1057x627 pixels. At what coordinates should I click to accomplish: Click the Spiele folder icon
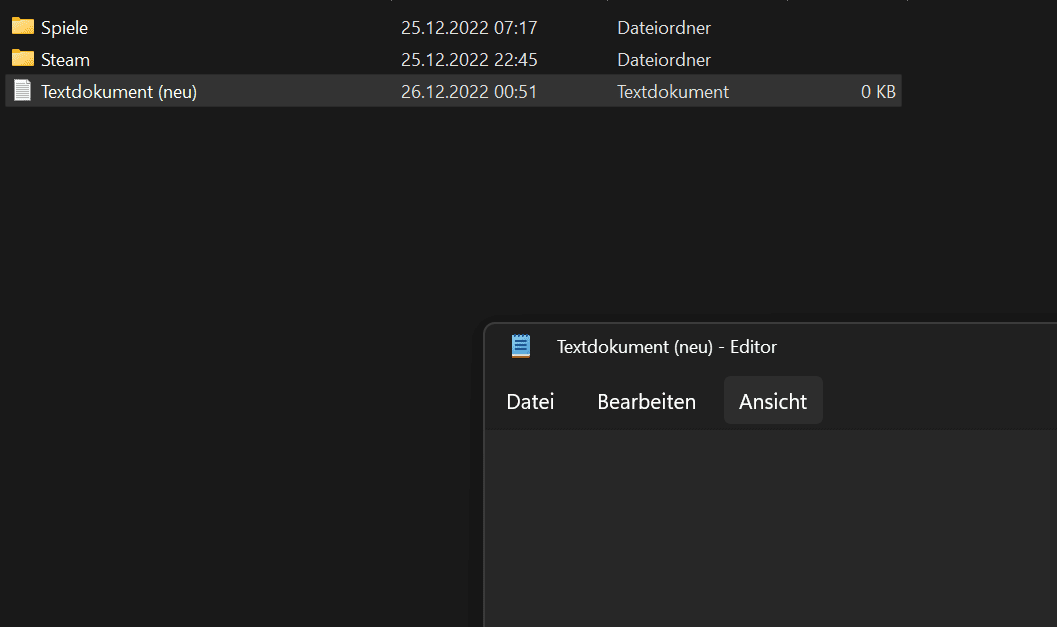coord(23,26)
